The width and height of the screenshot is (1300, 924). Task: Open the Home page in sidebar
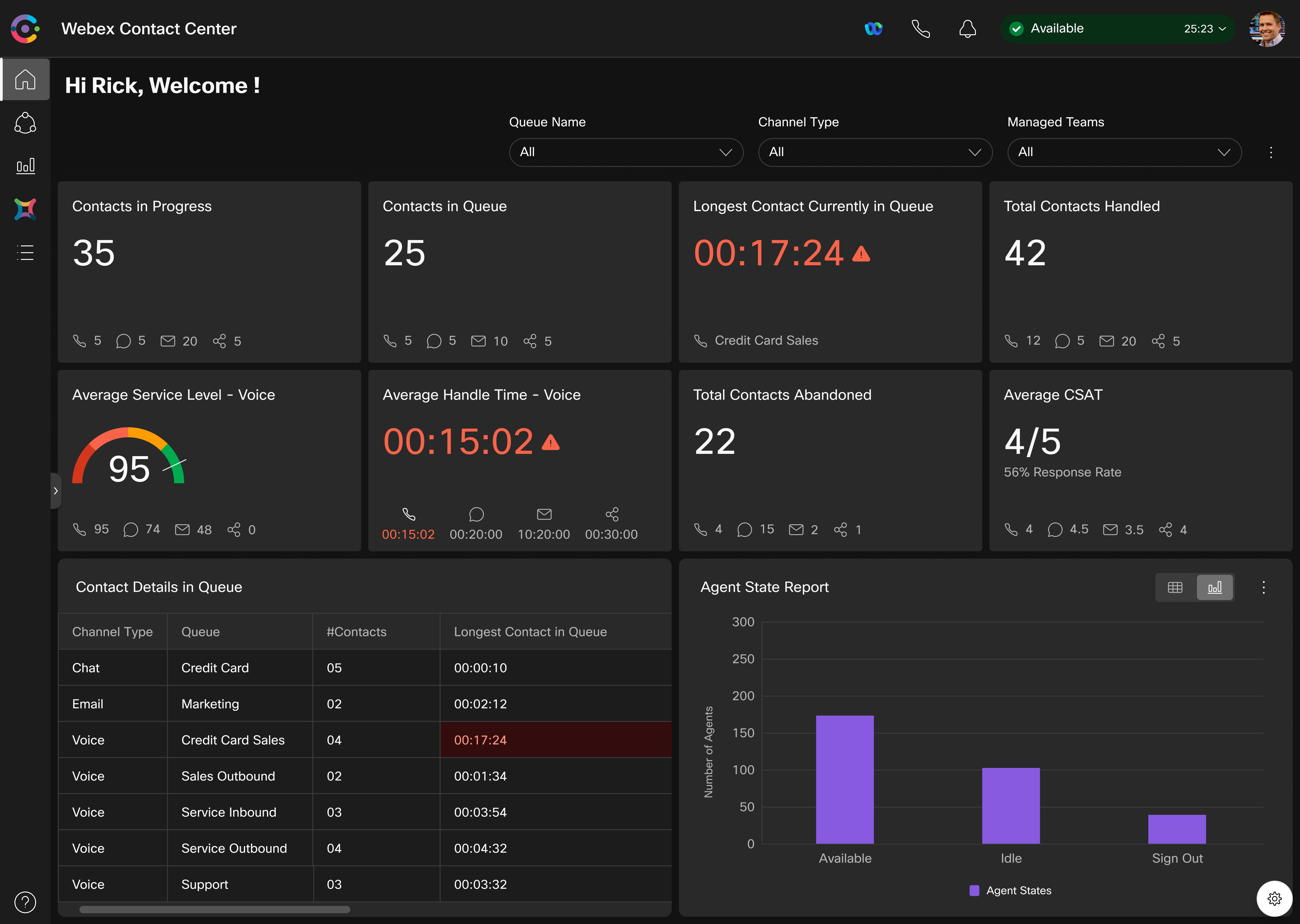(25, 79)
